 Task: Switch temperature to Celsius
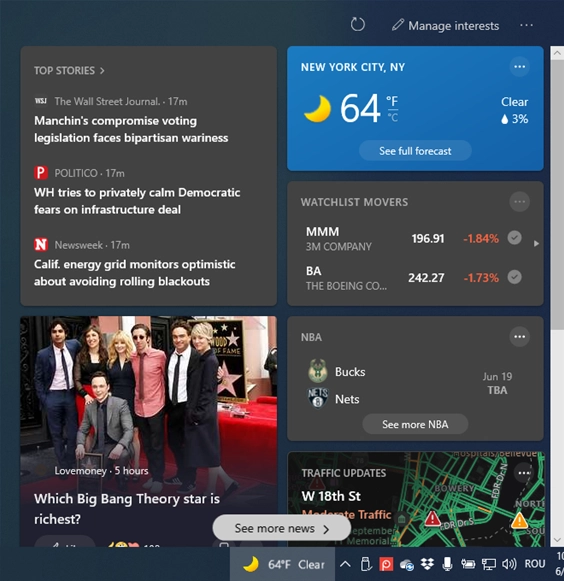pyautogui.click(x=392, y=117)
